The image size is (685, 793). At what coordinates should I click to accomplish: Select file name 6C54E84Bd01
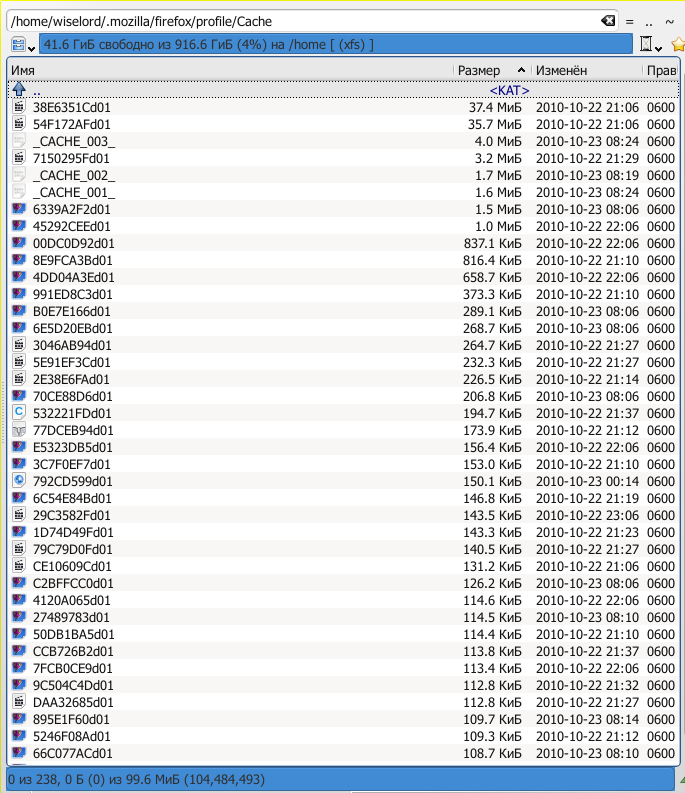tap(72, 498)
